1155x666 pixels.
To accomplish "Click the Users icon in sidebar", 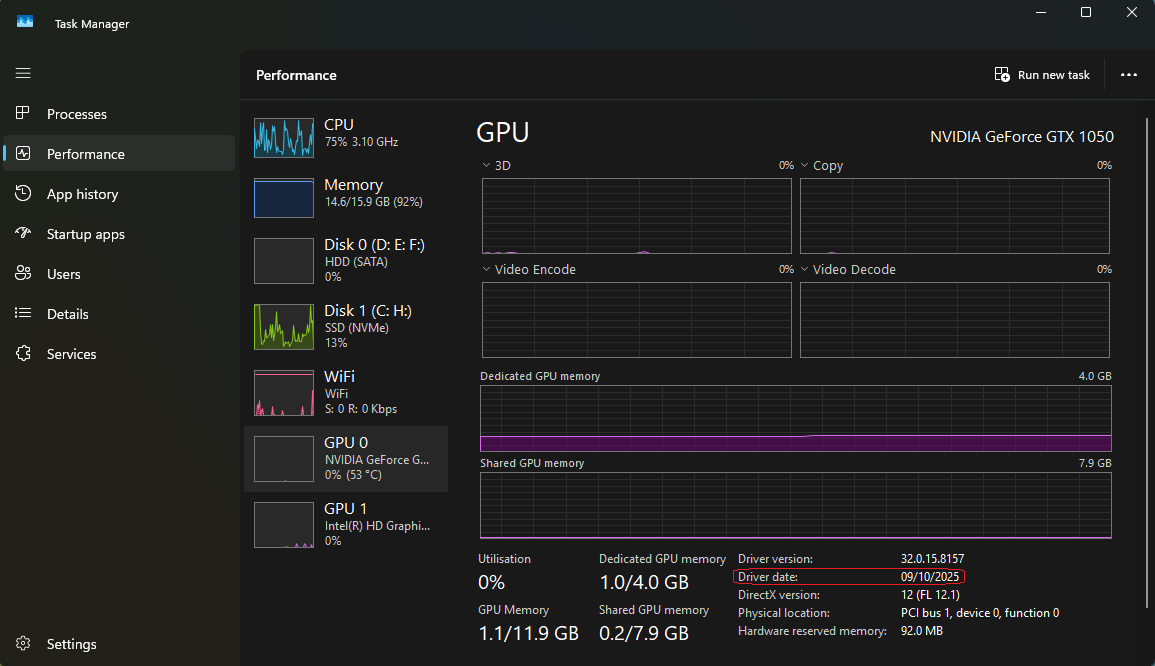I will coord(23,274).
